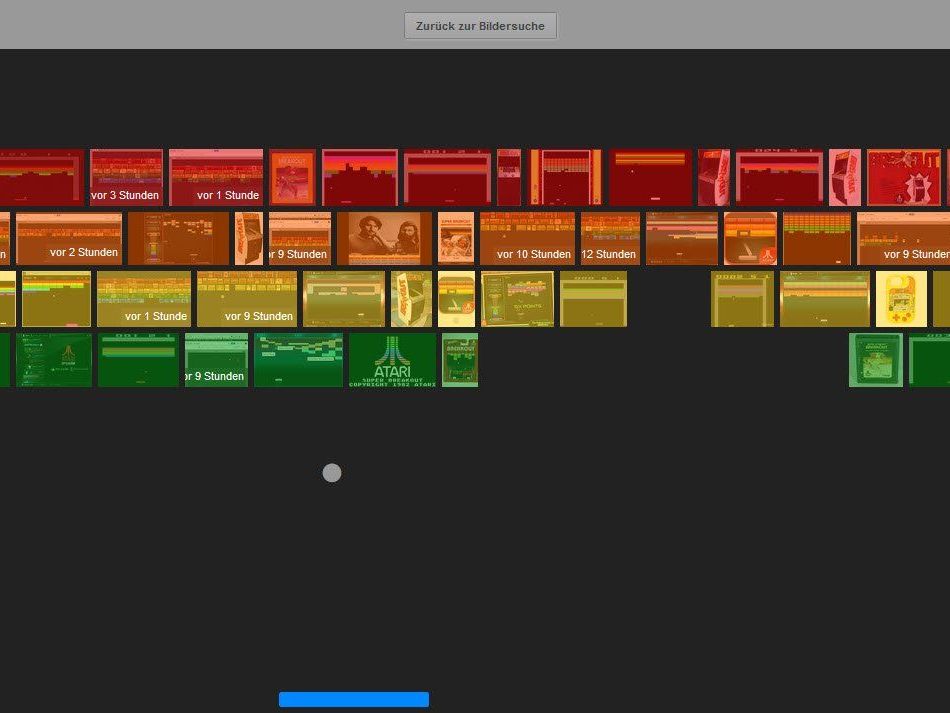Click the gray bouncing ball
Viewport: 950px width, 713px height.
332,473
